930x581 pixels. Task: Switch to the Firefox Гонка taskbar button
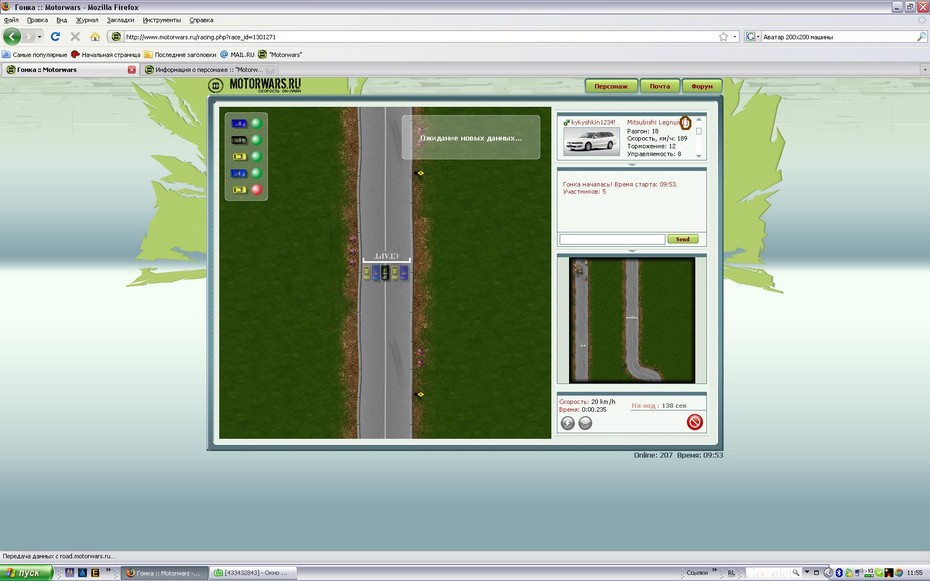coord(165,573)
